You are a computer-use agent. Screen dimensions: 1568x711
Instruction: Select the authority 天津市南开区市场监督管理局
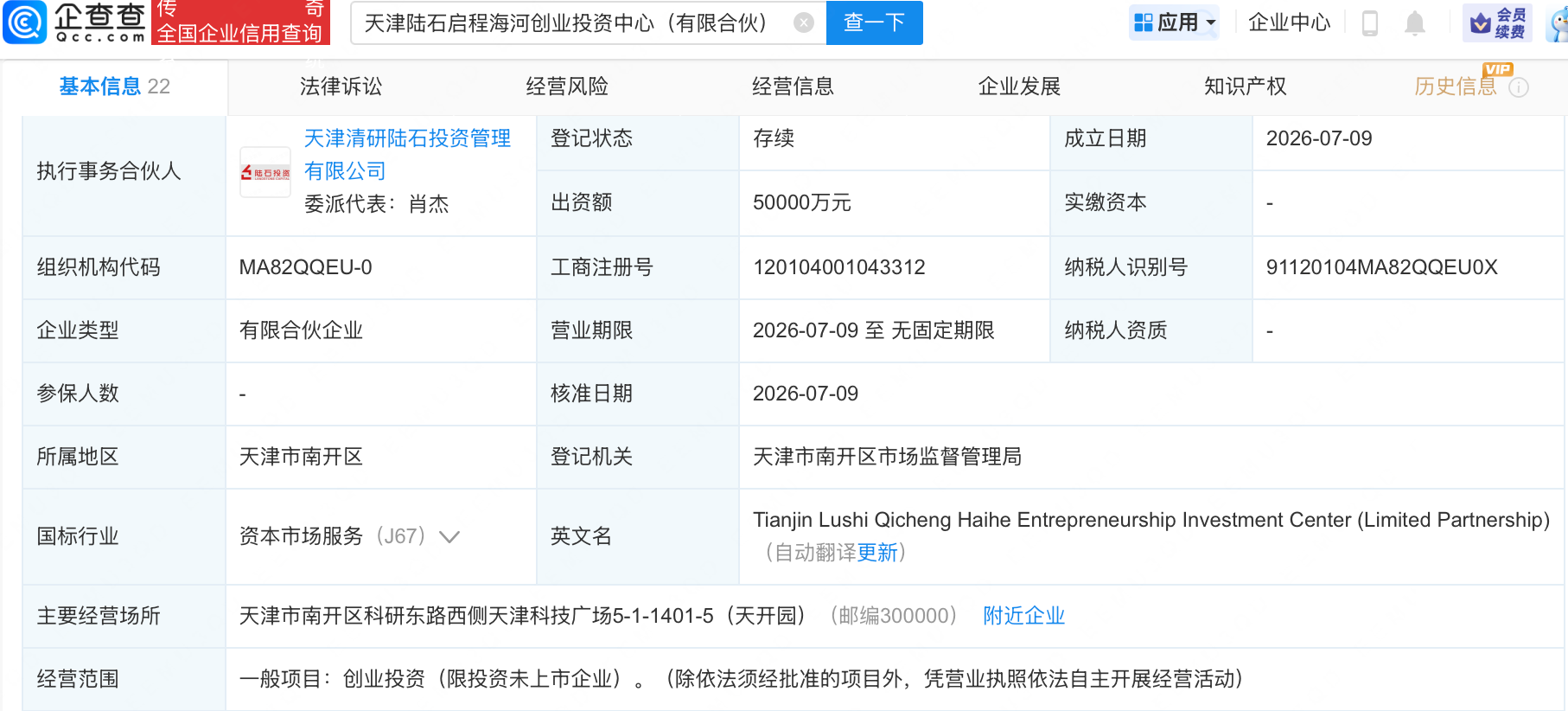[x=888, y=457]
